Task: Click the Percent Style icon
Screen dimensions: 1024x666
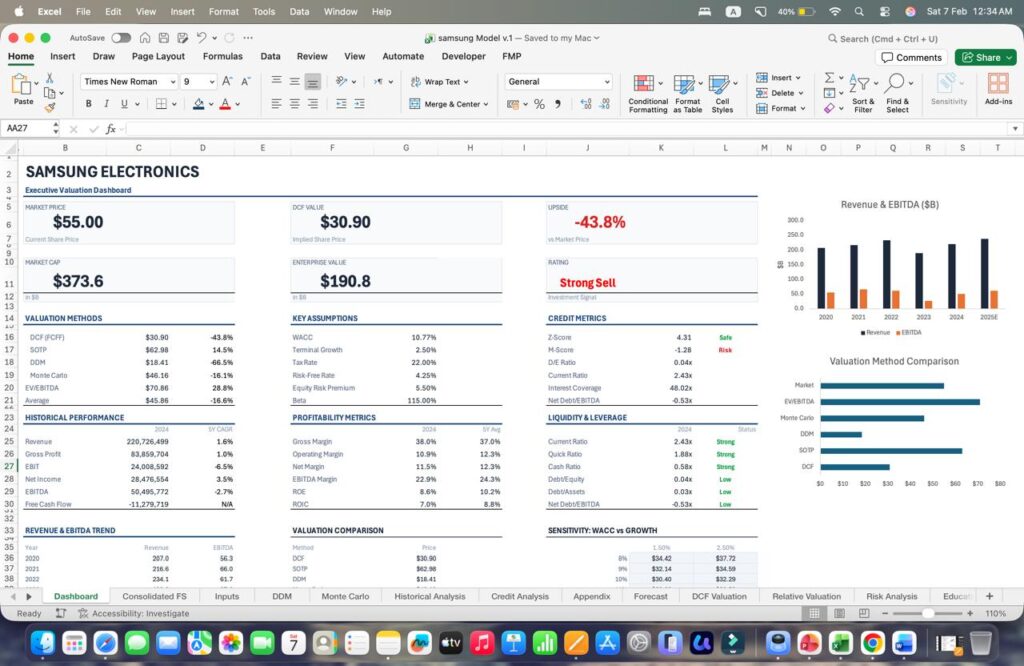Action: (x=540, y=104)
